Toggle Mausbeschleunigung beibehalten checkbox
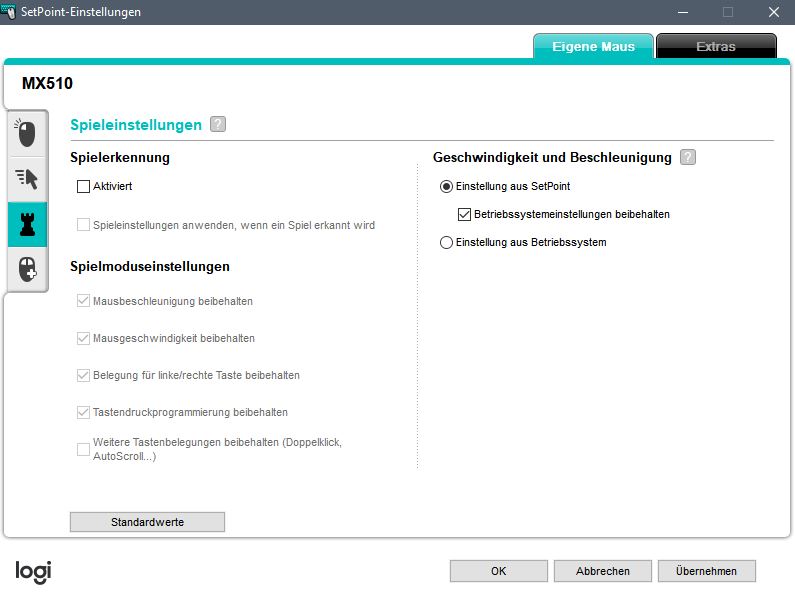795x599 pixels. 83,301
